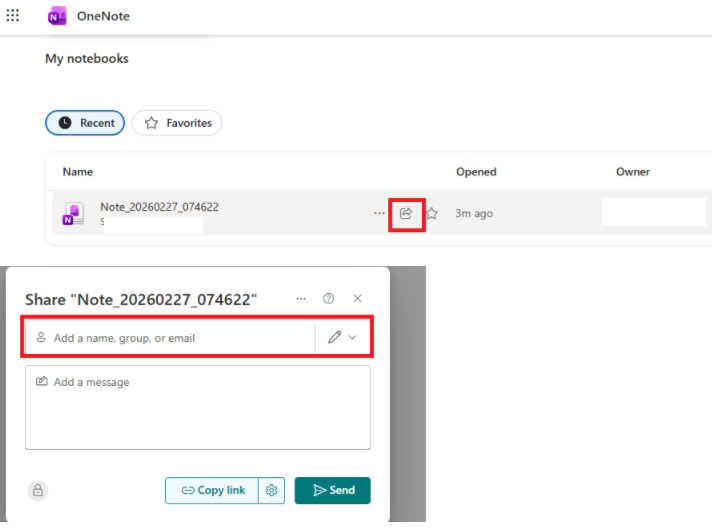The height and width of the screenshot is (532, 712).
Task: Click the 'Add a message' box
Action: (198, 408)
